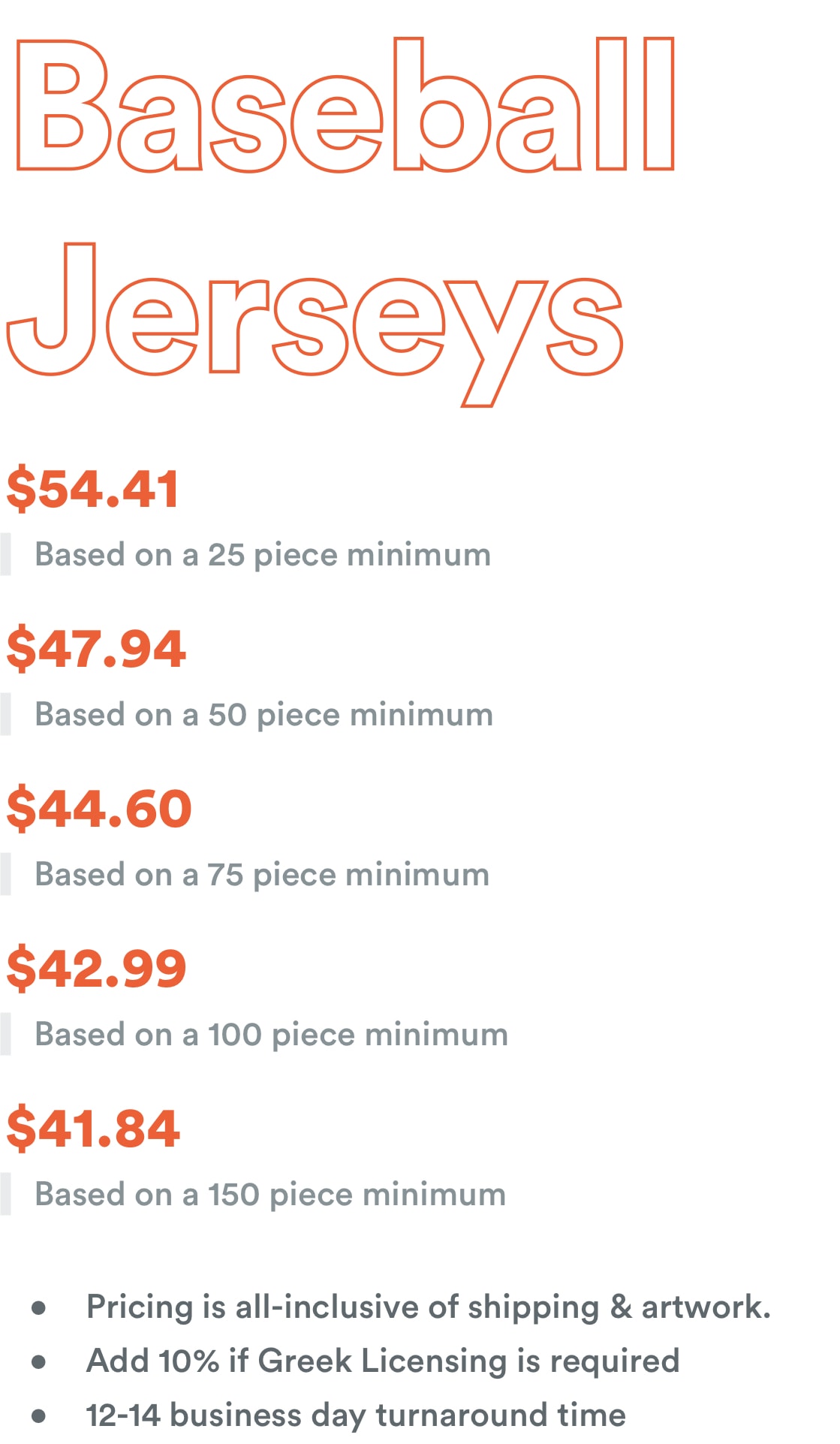Screen dimensions: 840x1444
Task: Click 'Based on a 100 piece minimum'
Action: (x=272, y=1035)
